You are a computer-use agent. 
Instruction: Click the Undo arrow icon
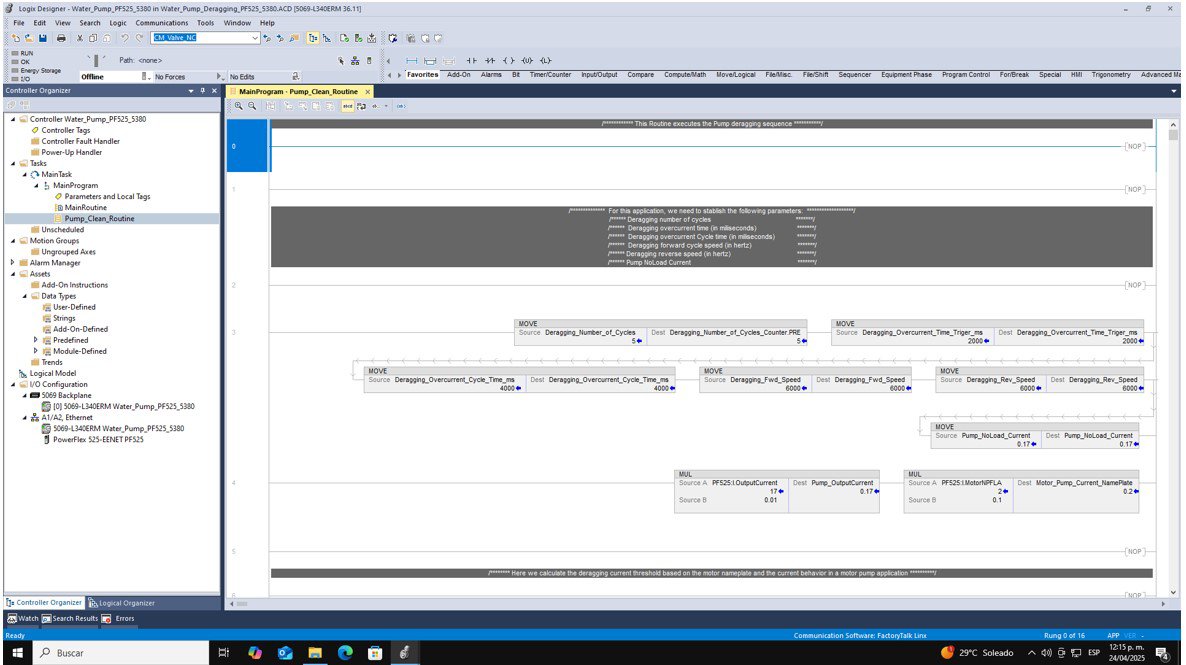125,38
